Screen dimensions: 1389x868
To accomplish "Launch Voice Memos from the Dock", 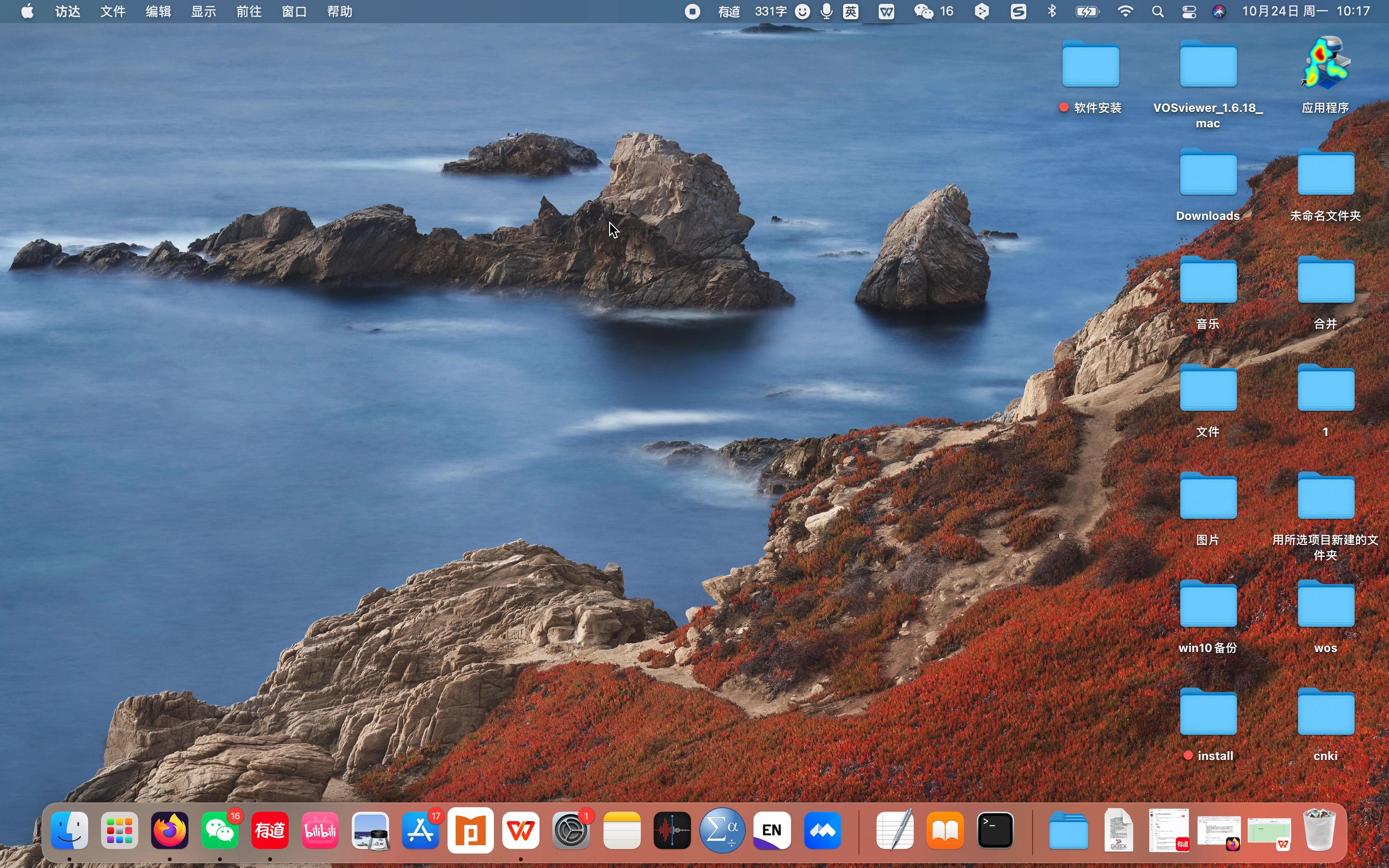I will [671, 830].
